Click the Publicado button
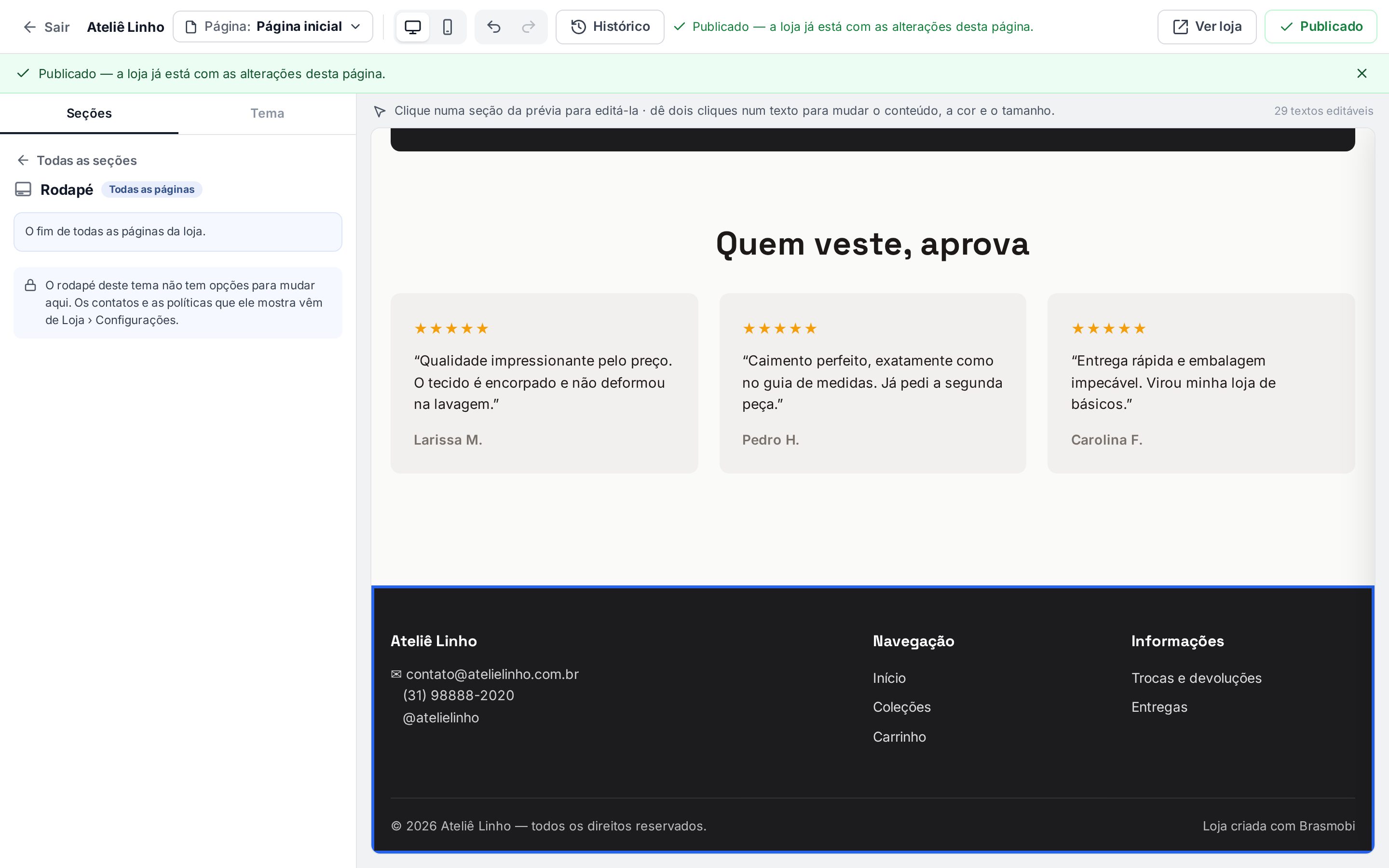The image size is (1389, 868). [1321, 27]
